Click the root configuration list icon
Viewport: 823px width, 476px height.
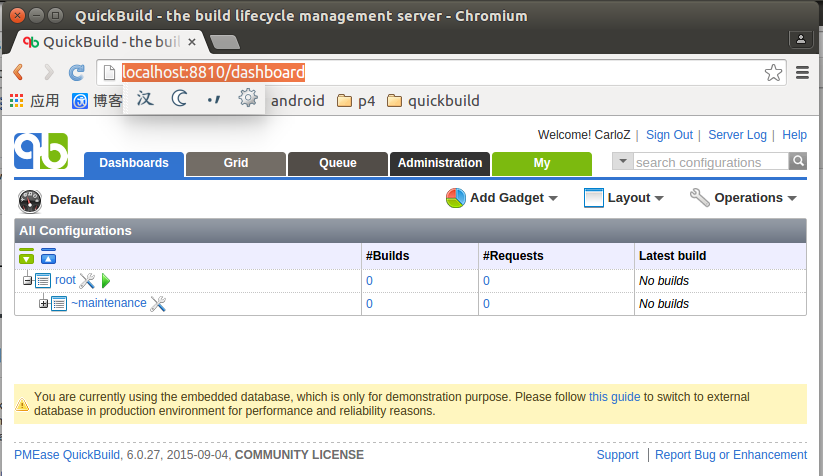43,281
